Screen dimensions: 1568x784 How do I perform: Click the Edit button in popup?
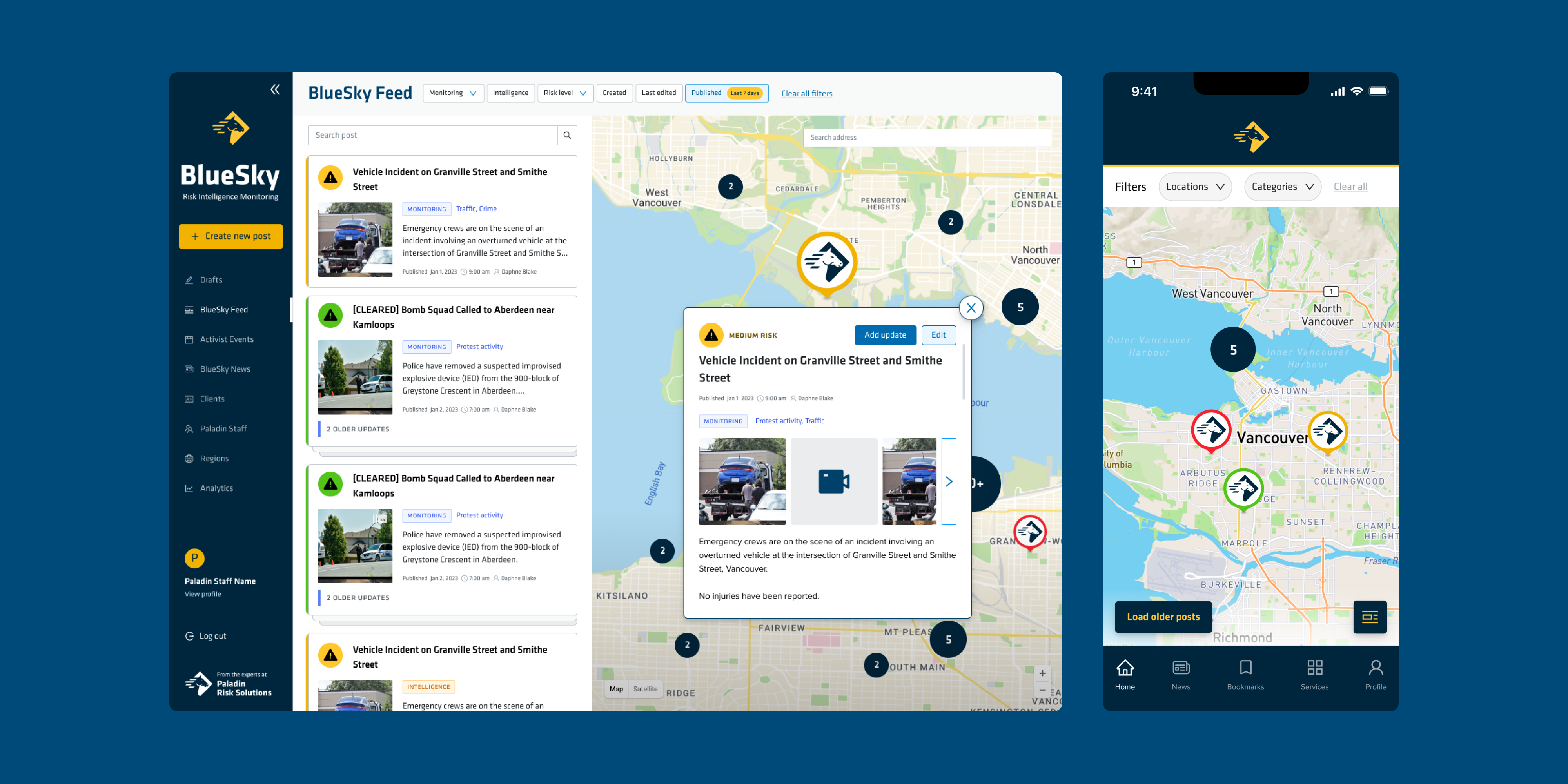pyautogui.click(x=938, y=335)
